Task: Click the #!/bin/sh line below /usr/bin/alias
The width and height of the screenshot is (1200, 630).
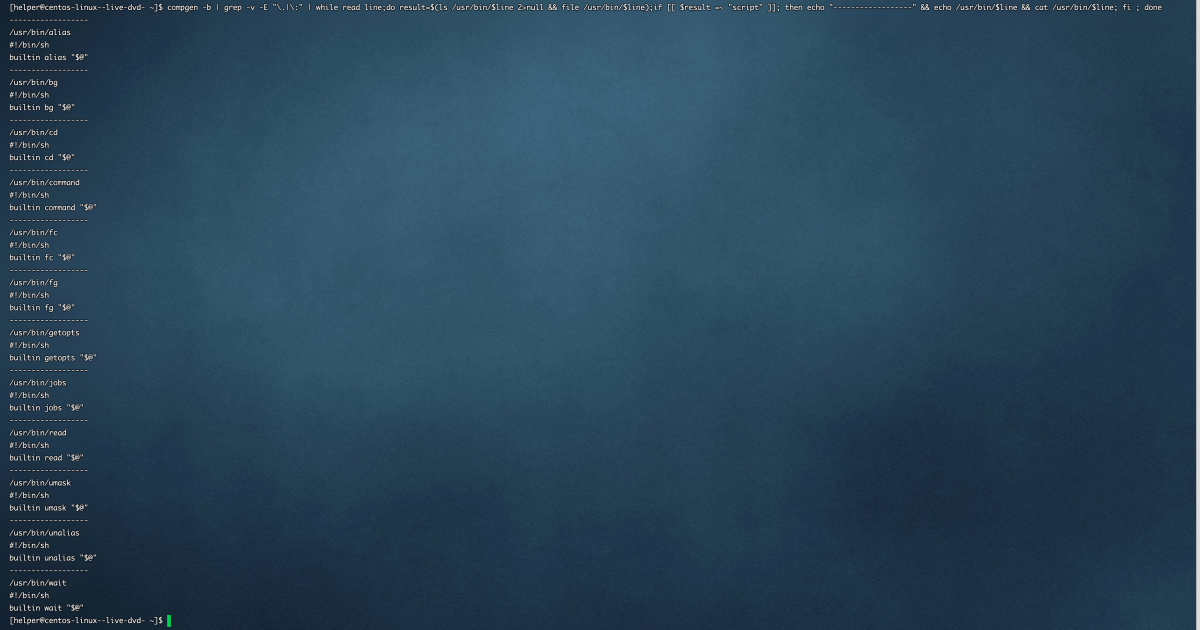Action: pos(29,45)
